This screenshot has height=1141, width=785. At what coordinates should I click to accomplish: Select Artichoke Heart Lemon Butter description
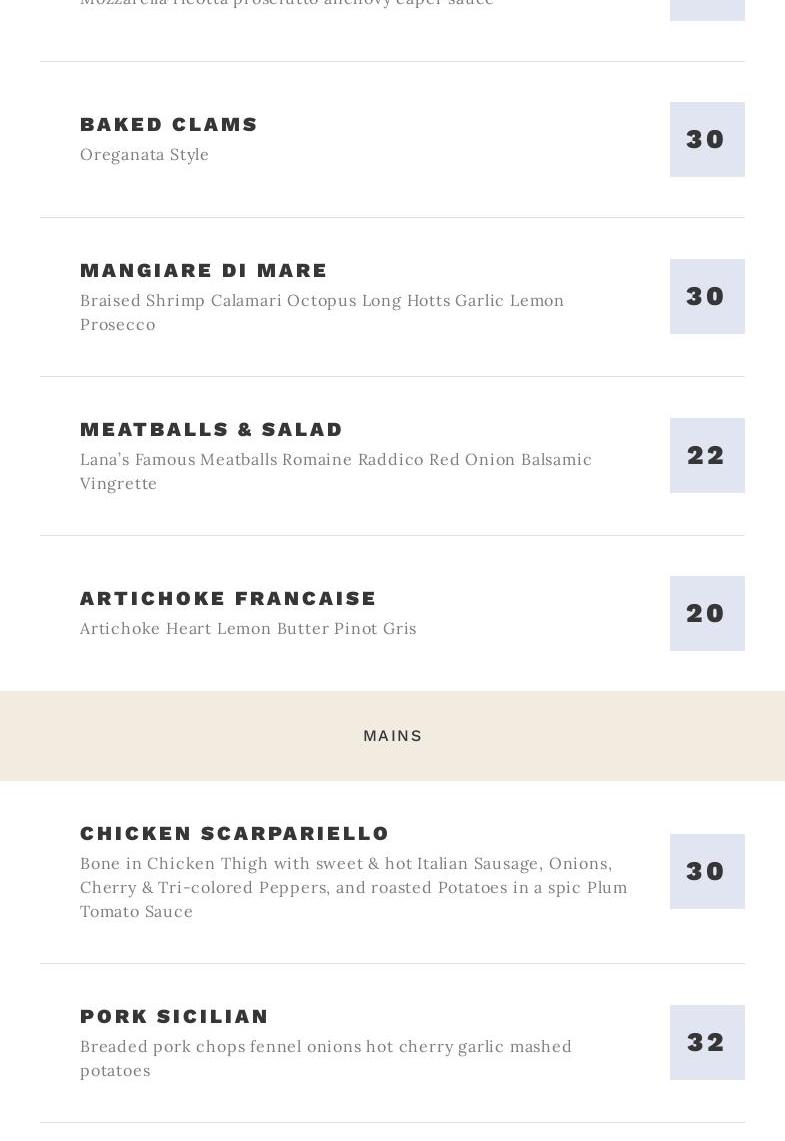248,629
